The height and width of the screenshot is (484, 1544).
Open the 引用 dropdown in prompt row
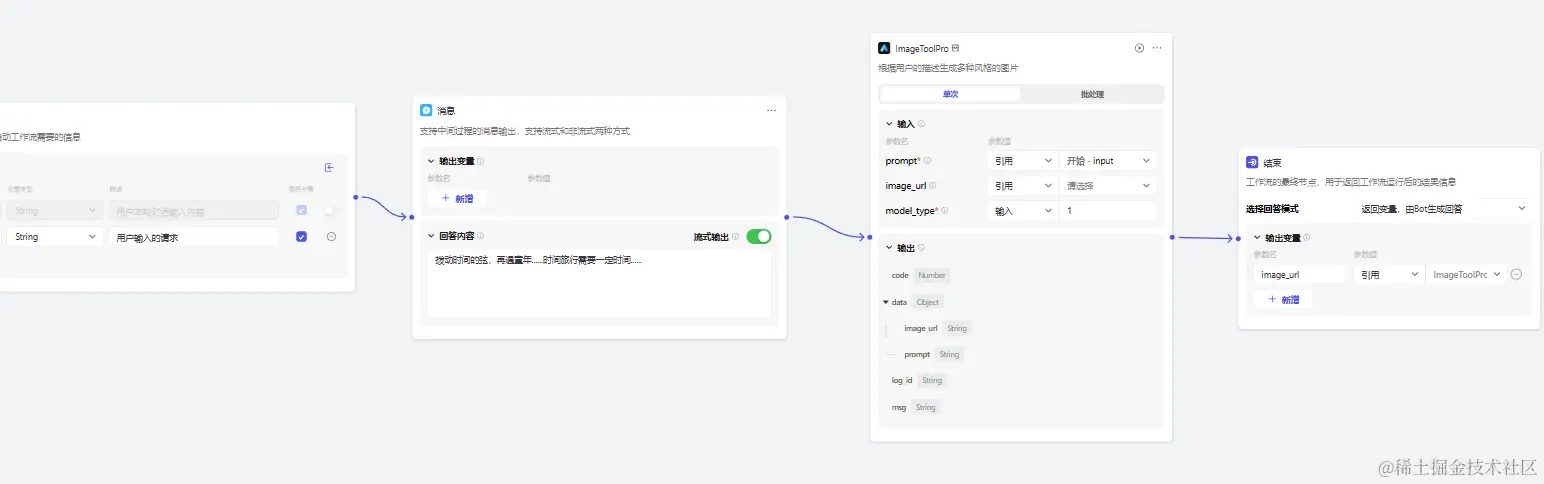pos(1021,161)
